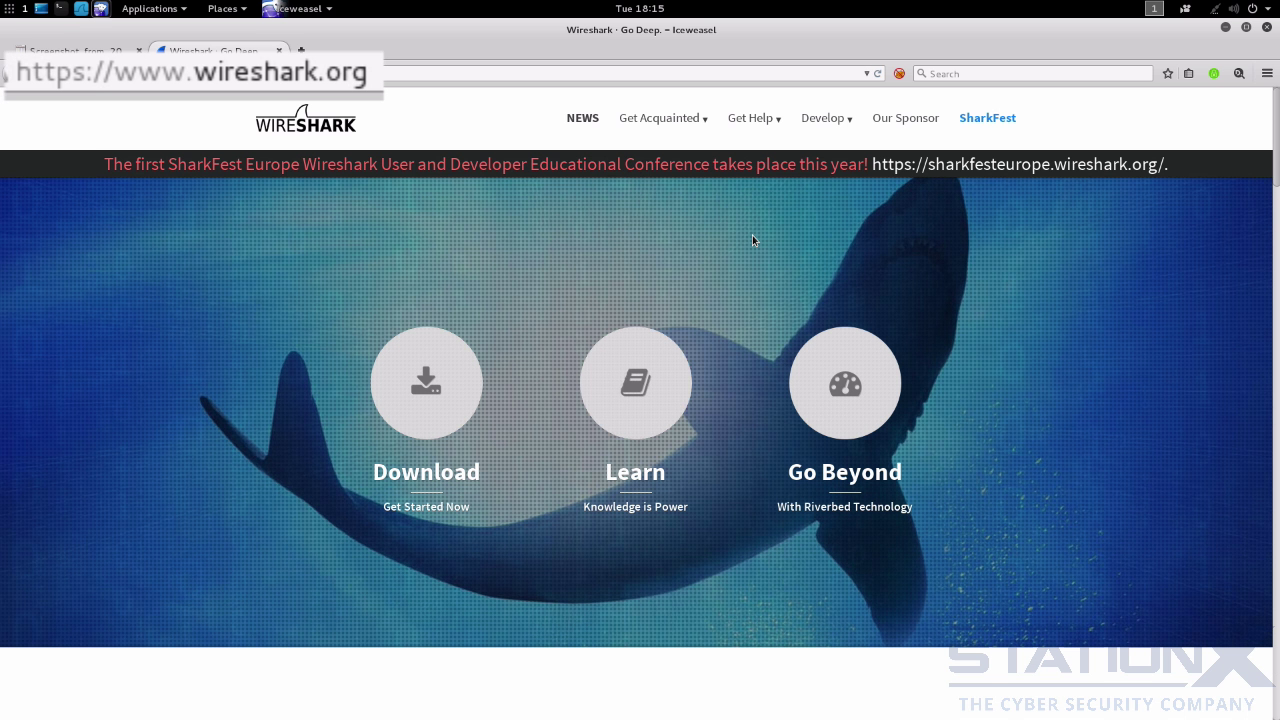1280x720 pixels.
Task: Open the Places menu
Action: point(227,8)
